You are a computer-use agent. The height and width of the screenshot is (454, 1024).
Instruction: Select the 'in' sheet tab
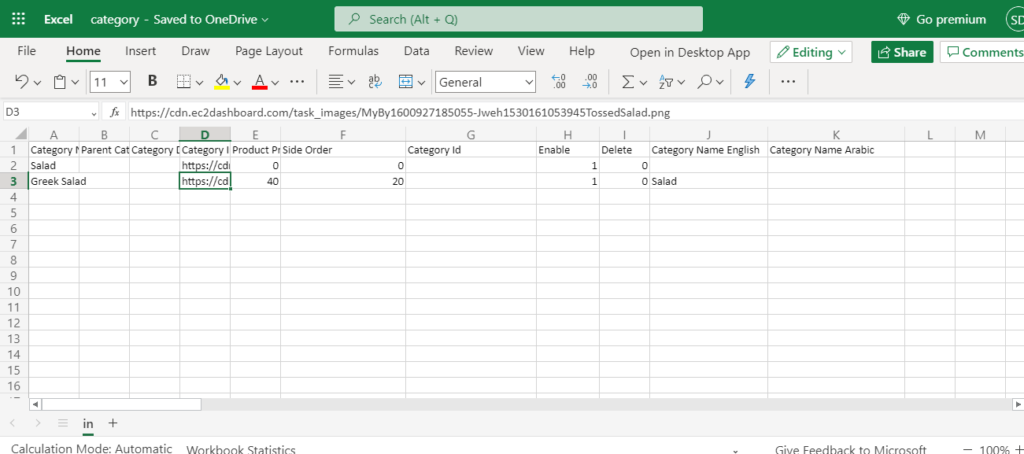[88, 424]
